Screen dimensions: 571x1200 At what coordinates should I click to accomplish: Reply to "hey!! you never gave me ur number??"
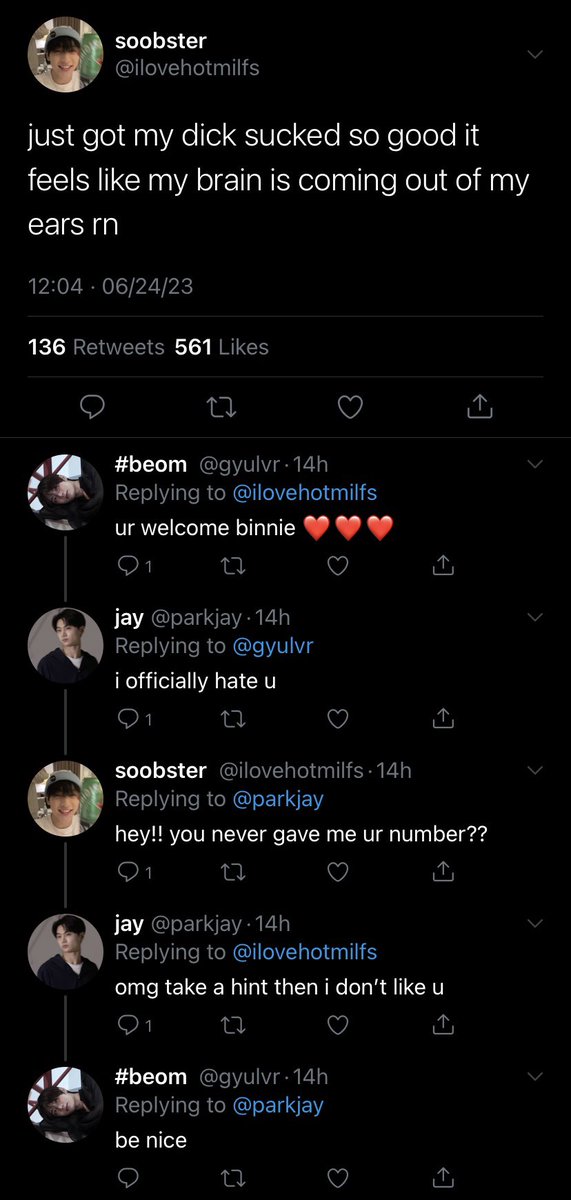tap(128, 872)
